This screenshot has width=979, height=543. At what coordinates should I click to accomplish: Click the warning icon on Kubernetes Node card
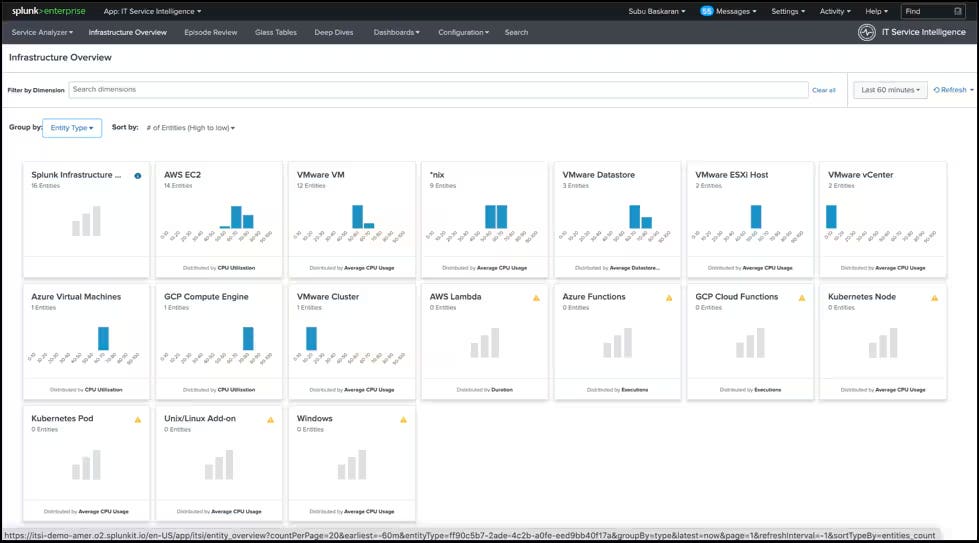[x=934, y=297]
